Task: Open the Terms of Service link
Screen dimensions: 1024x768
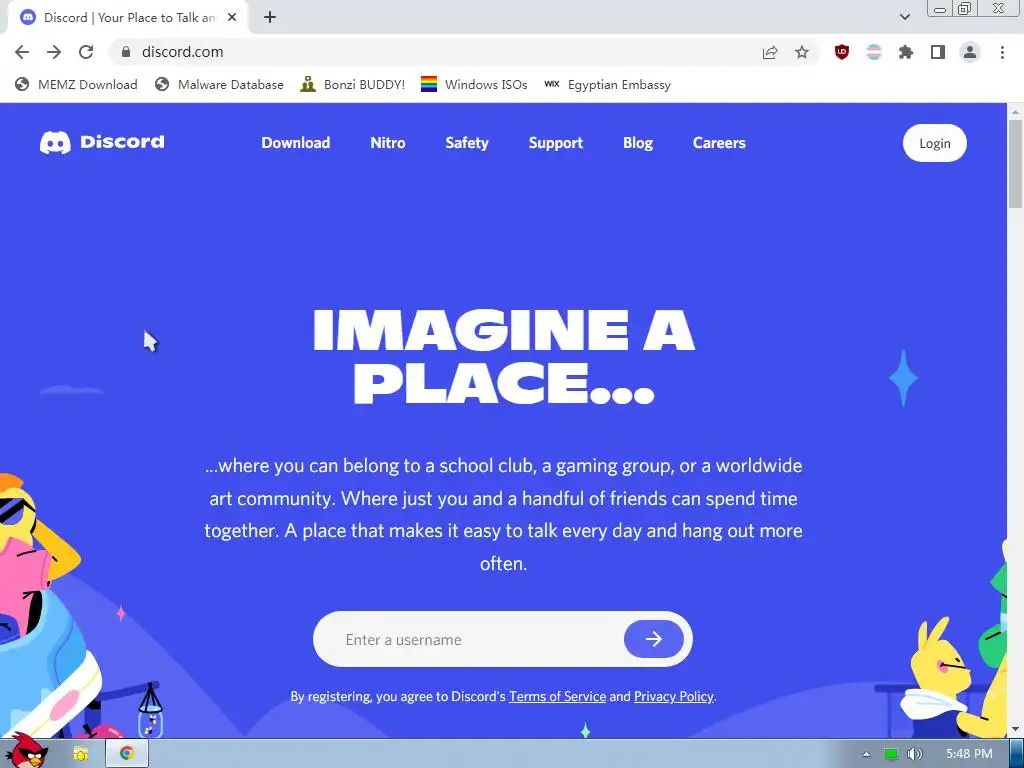Action: (x=558, y=697)
